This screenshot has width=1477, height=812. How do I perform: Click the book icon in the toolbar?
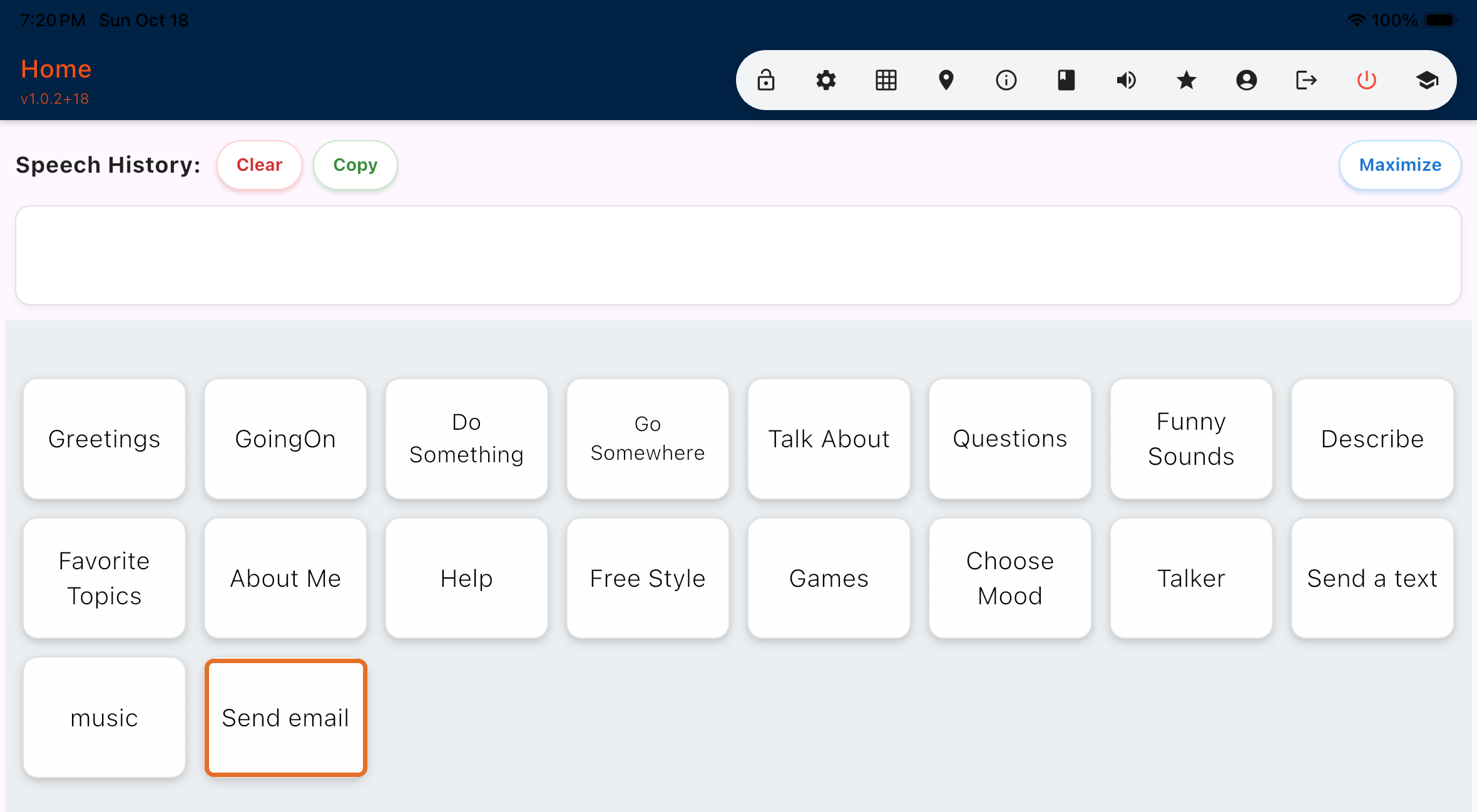1066,80
